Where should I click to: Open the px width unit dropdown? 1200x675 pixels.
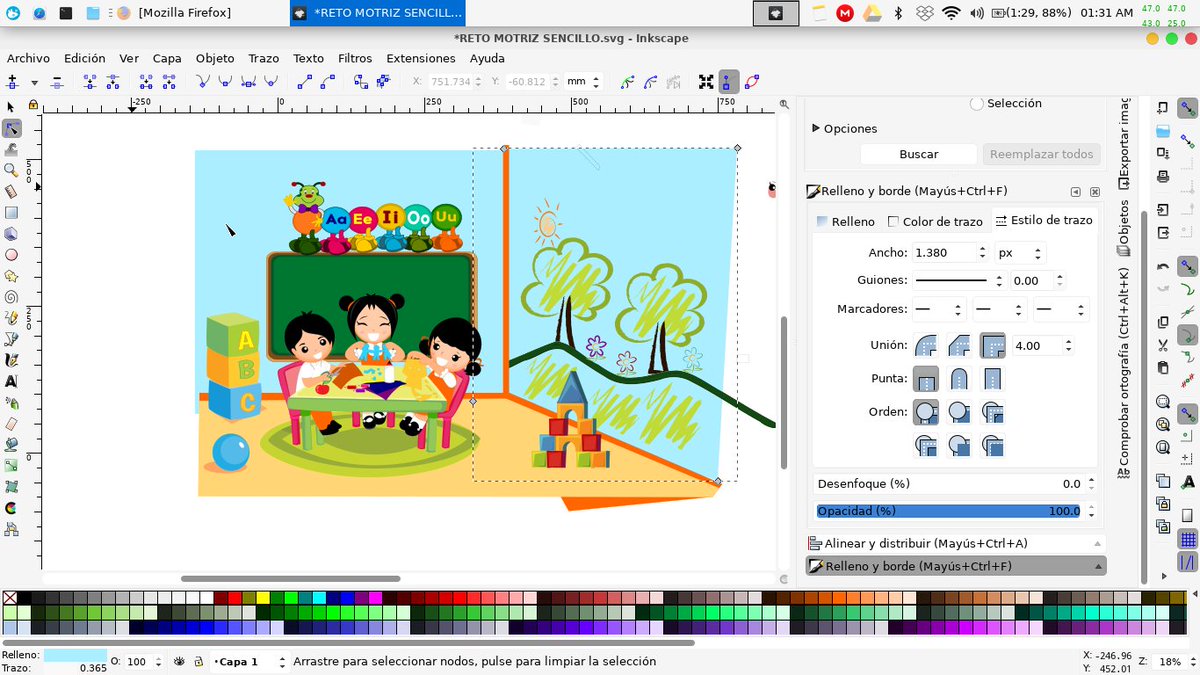point(1022,253)
